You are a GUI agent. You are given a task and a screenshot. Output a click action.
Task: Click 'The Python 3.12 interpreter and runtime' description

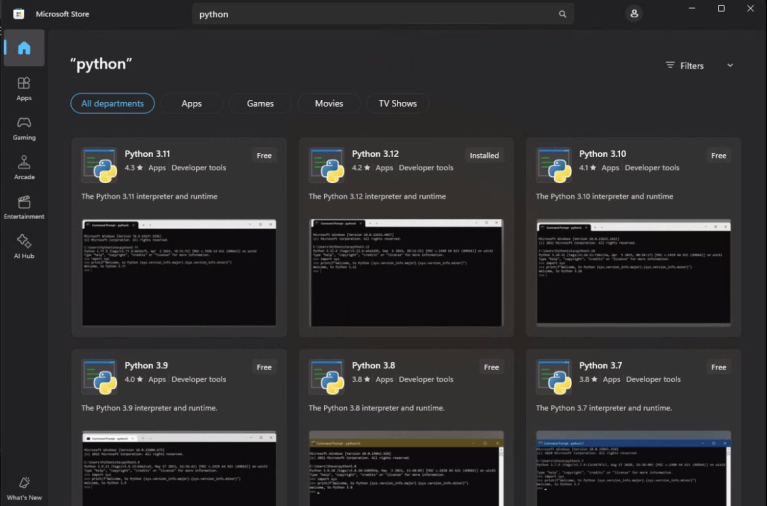click(x=377, y=196)
